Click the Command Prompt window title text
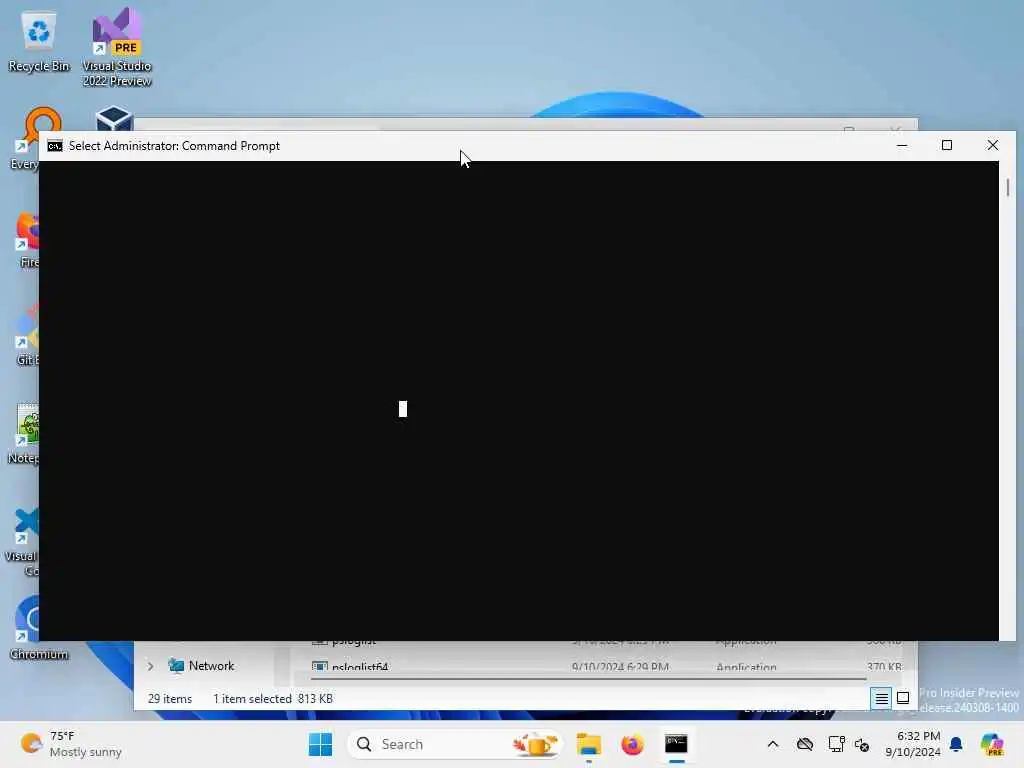Image resolution: width=1024 pixels, height=768 pixels. point(174,146)
